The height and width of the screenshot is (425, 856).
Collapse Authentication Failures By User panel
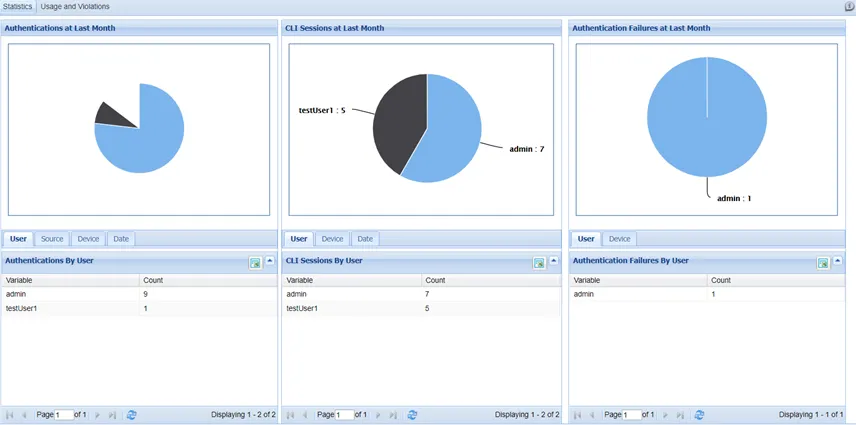pos(838,261)
